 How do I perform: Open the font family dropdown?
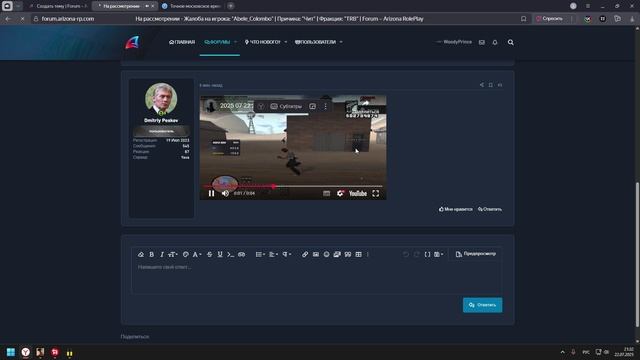(x=197, y=254)
